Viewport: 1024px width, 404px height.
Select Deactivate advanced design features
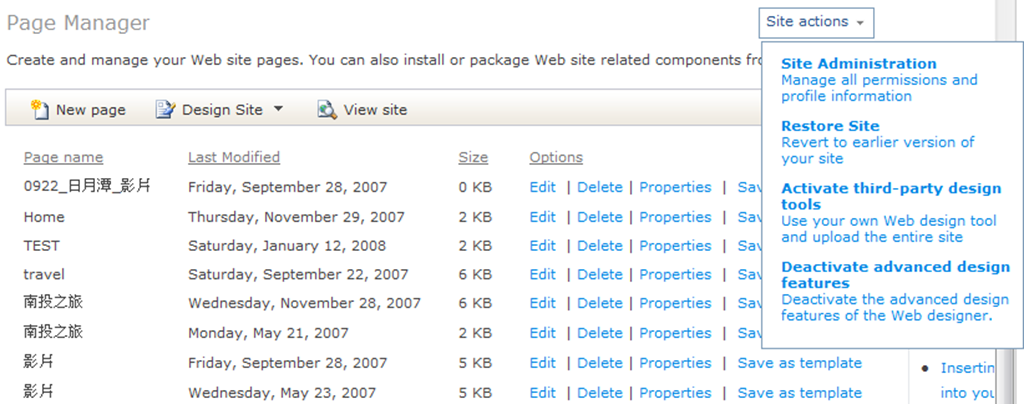click(x=895, y=275)
